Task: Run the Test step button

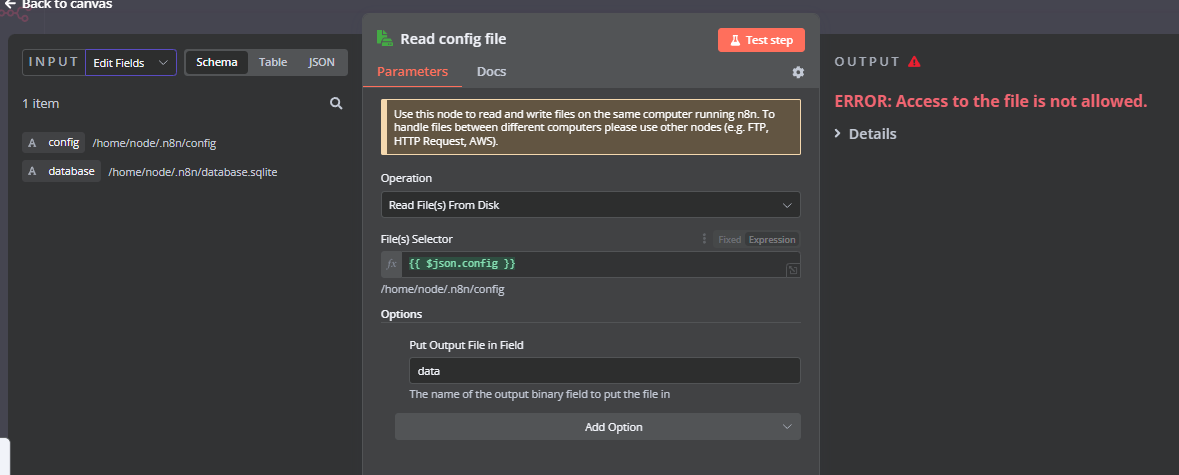Action: (761, 40)
